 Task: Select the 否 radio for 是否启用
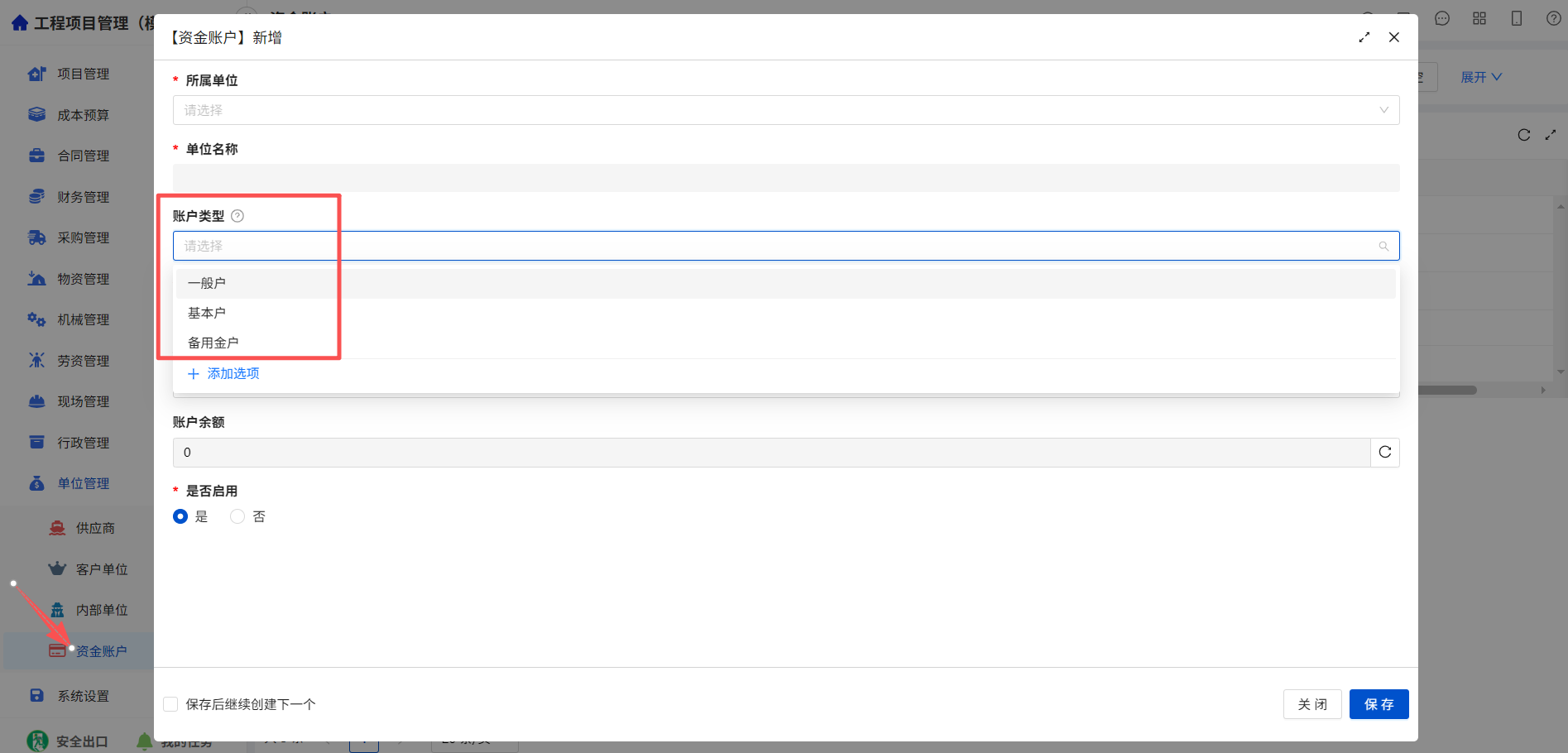coord(237,516)
